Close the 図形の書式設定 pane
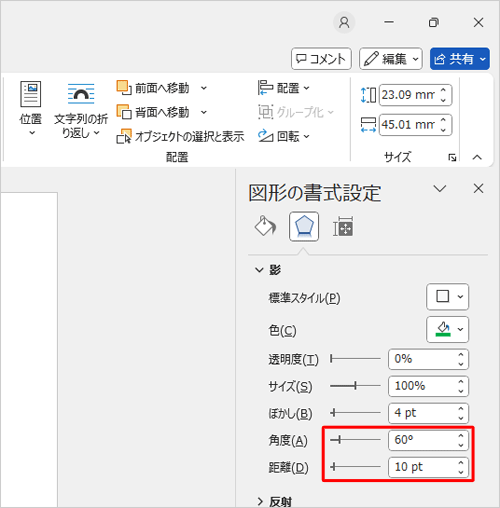 pyautogui.click(x=478, y=189)
